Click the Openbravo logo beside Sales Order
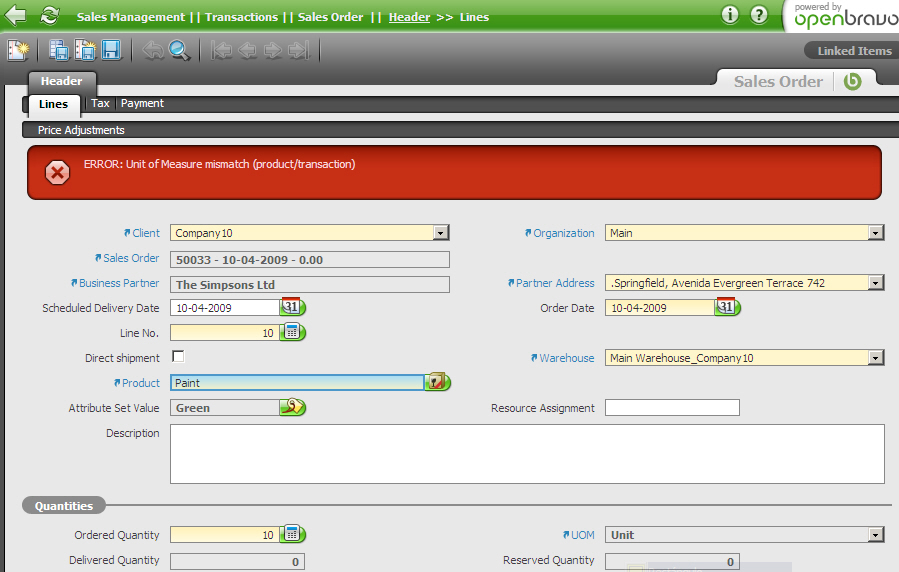899x572 pixels. coord(853,81)
